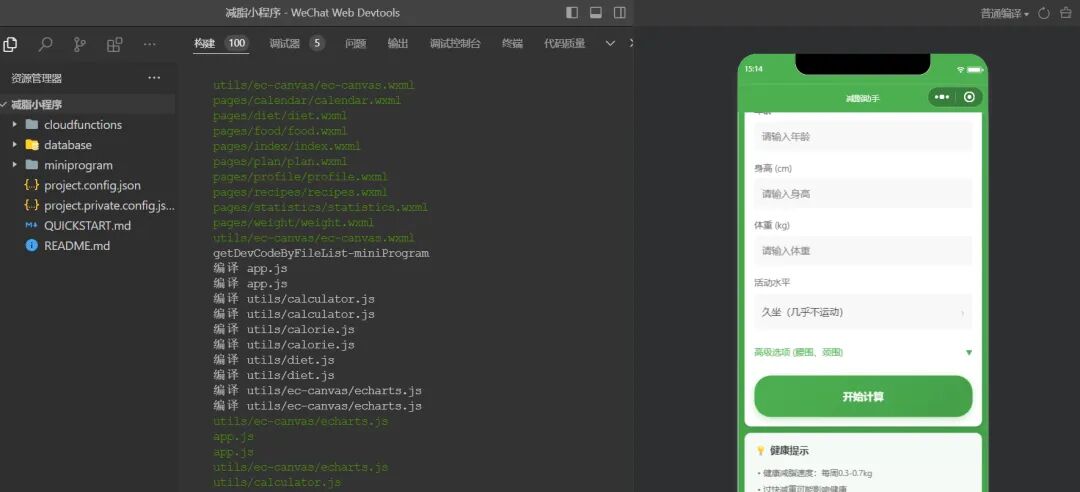
Task: Expand the 高级选项 advanced options triangle
Action: tap(968, 352)
